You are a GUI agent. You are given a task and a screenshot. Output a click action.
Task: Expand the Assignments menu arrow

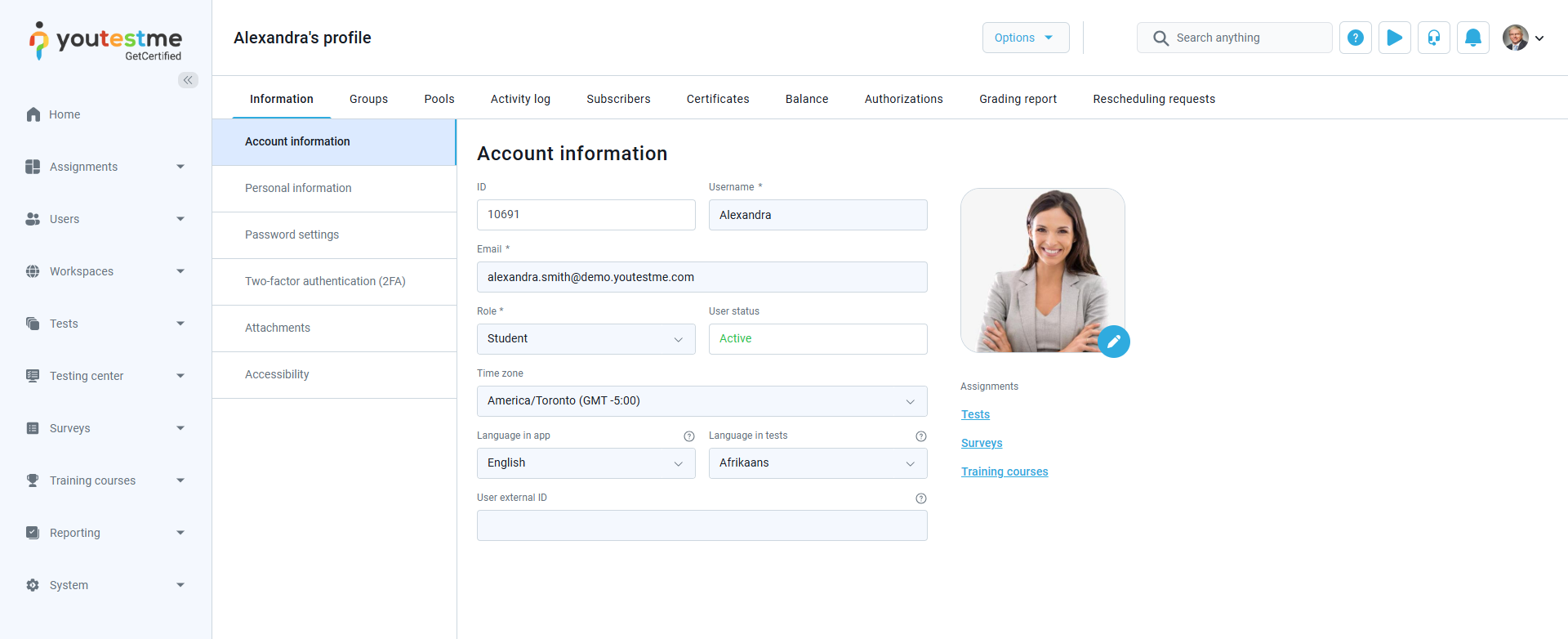(x=180, y=167)
